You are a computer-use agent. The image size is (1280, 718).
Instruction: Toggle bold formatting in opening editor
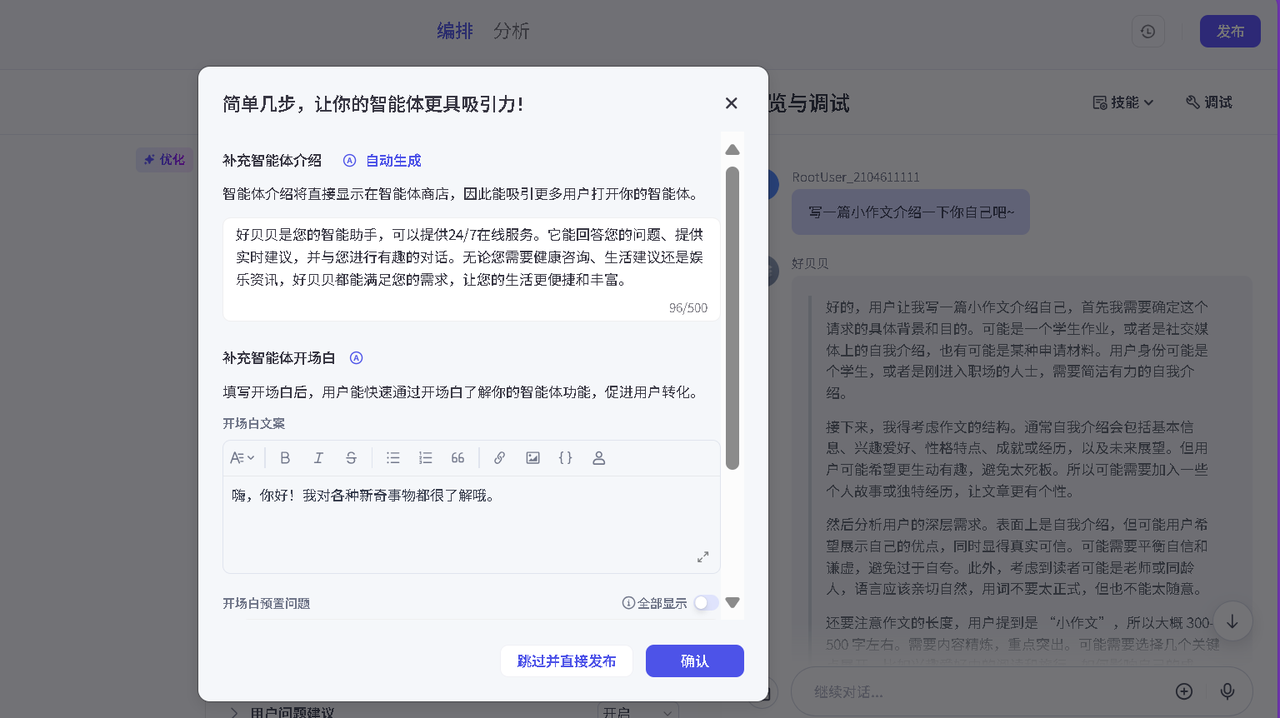click(x=285, y=458)
